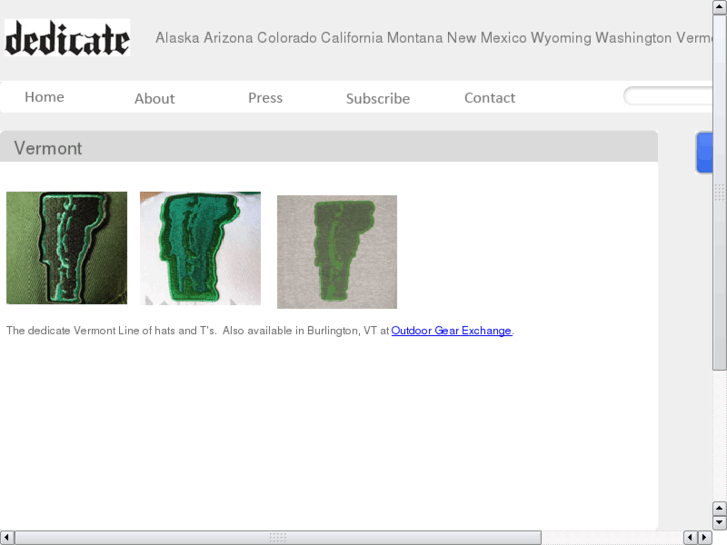Open the About page
Screen dimensions: 727x545
pyautogui.click(x=154, y=98)
